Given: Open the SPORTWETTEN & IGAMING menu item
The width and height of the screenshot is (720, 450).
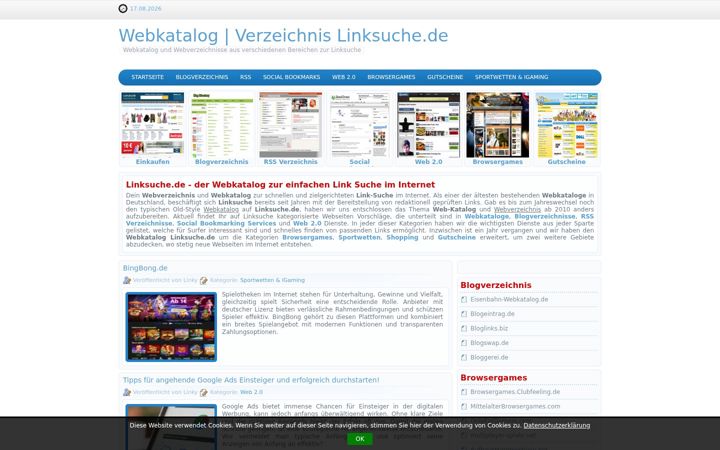Looking at the screenshot, I should click(x=512, y=77).
